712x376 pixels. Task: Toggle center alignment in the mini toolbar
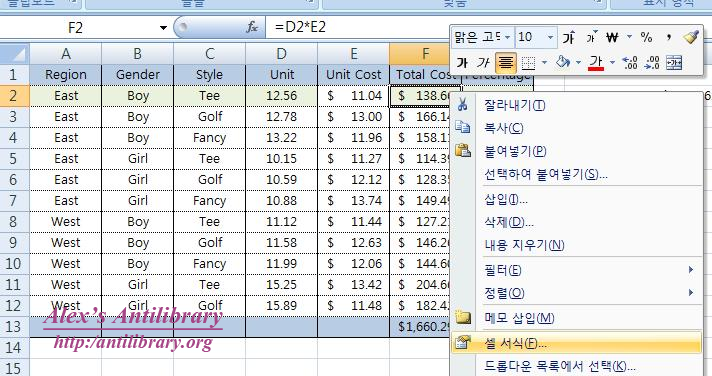505,63
